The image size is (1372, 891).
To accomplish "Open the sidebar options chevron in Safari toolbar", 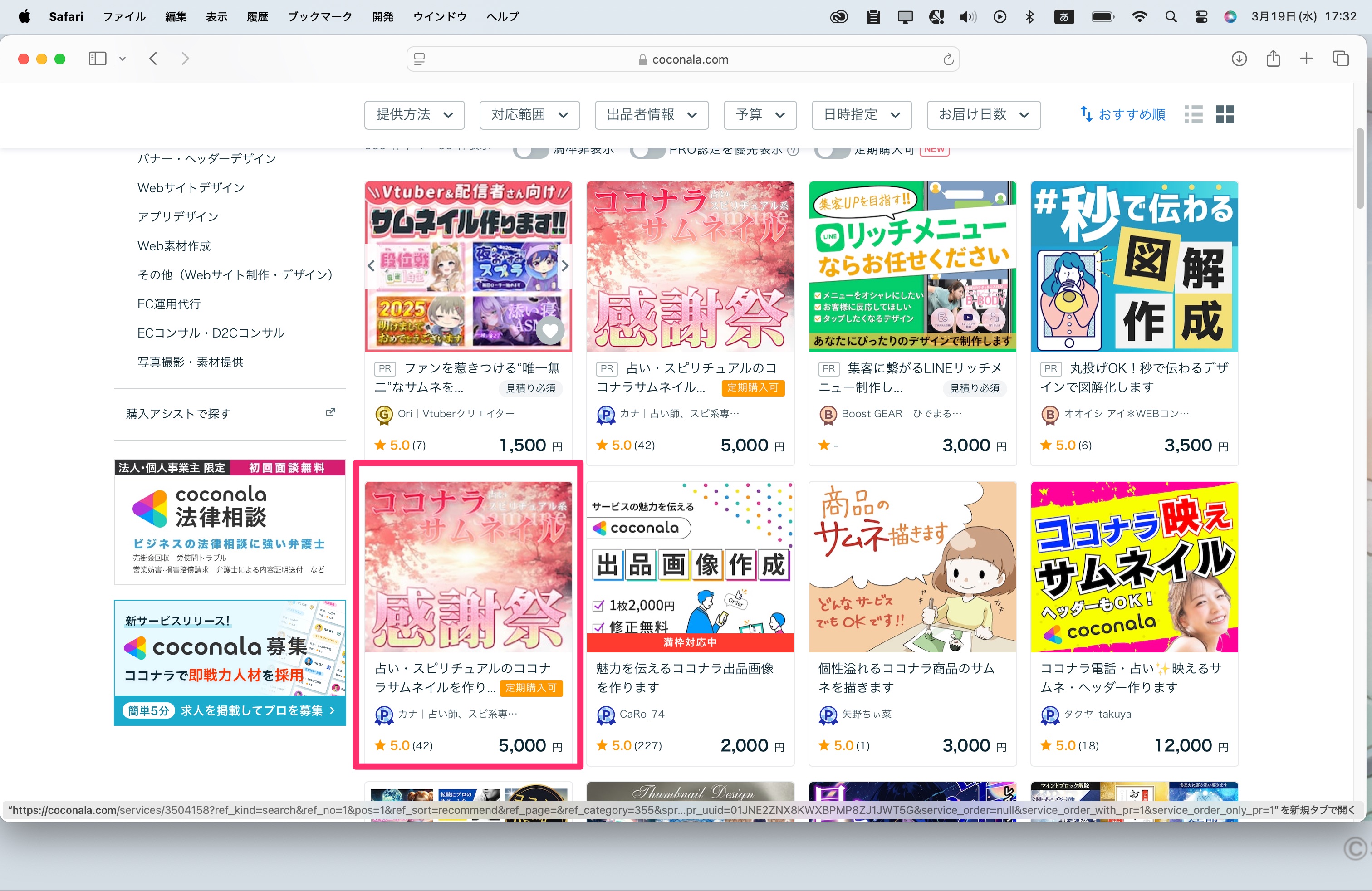I will click(122, 59).
